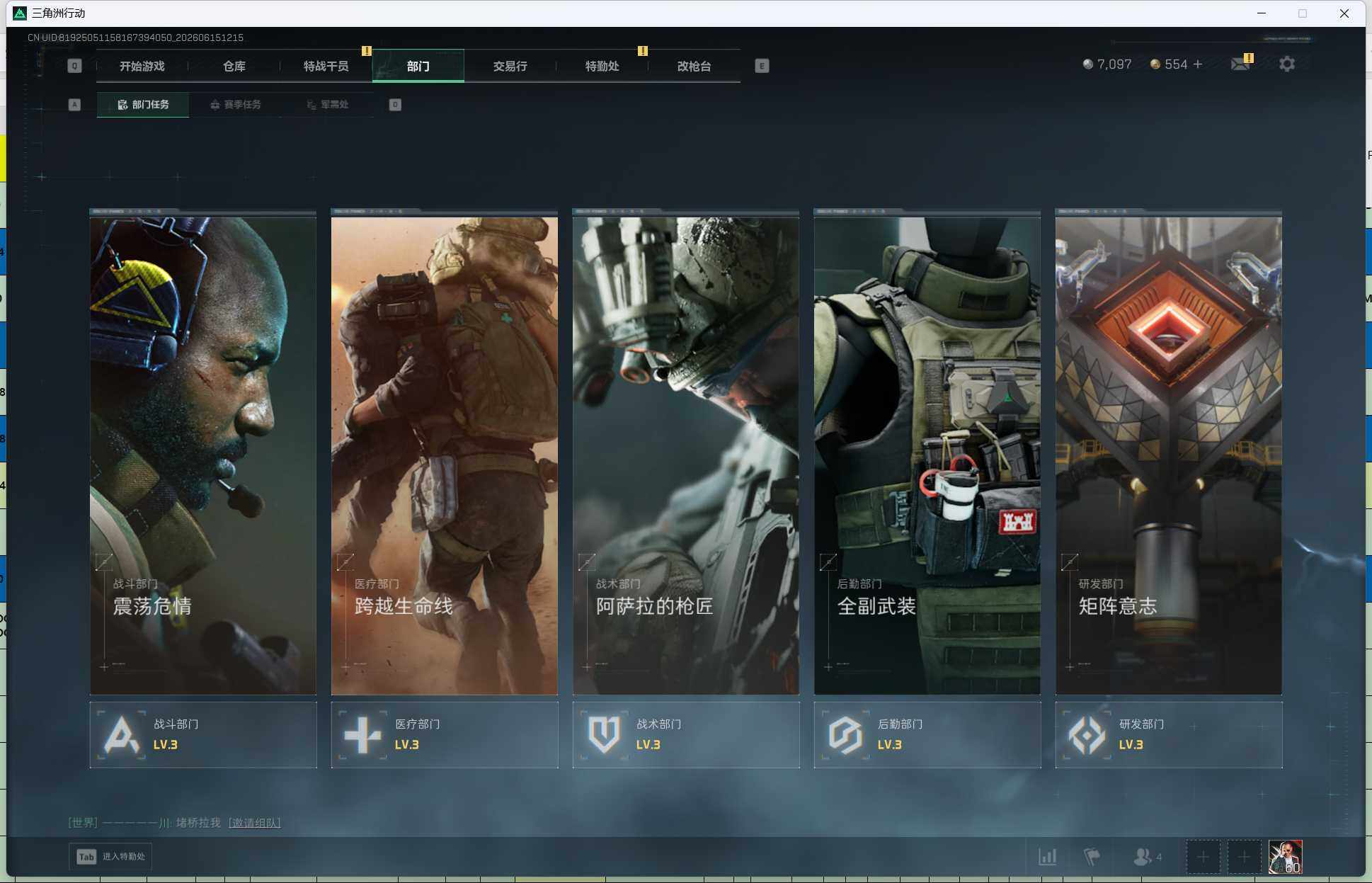Click the 研发部门 LV.3 panel
Screen dimensions: 1372x883
coord(1169,735)
